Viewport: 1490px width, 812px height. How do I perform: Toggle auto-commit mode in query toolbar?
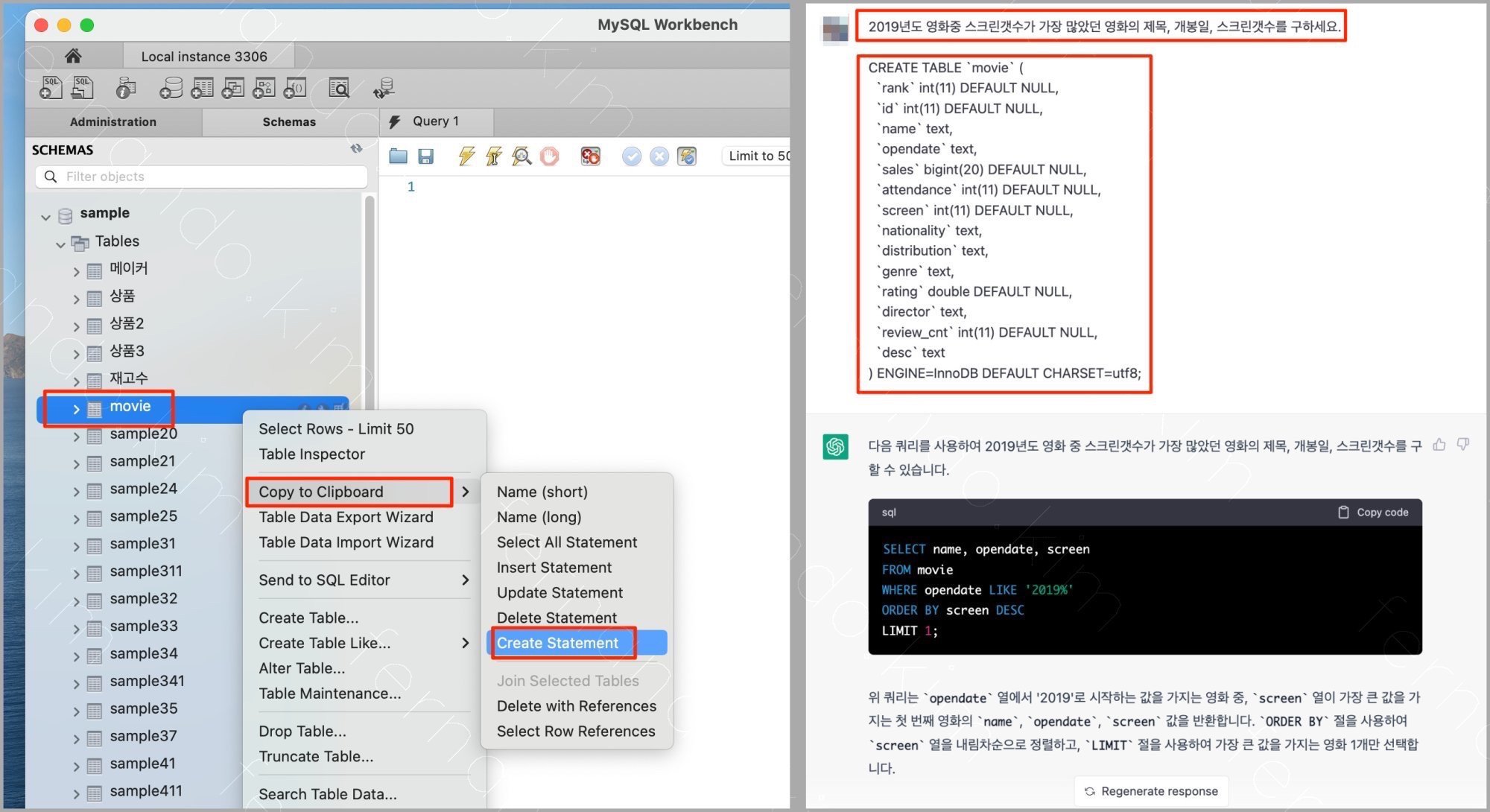point(687,156)
